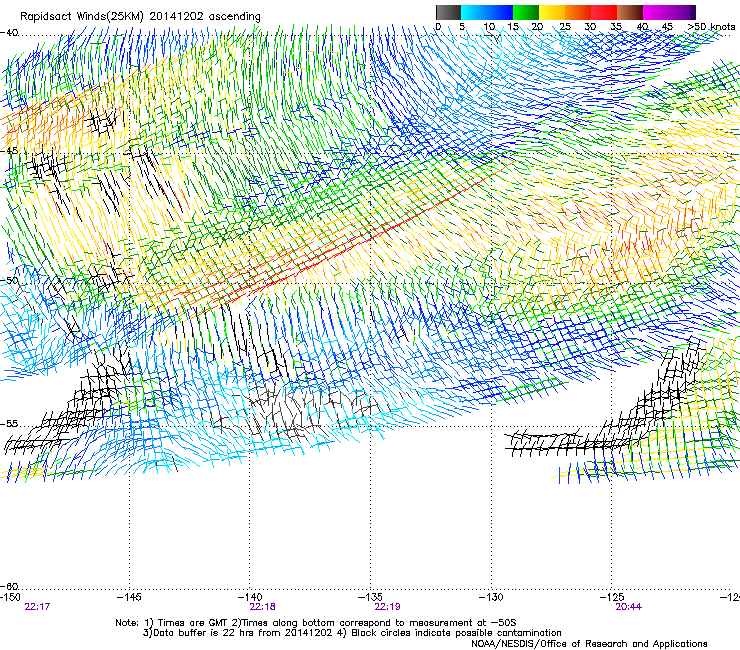Click the magenta-purple 40-50 knots legend swatch
This screenshot has width=740, height=650.
[x=669, y=12]
